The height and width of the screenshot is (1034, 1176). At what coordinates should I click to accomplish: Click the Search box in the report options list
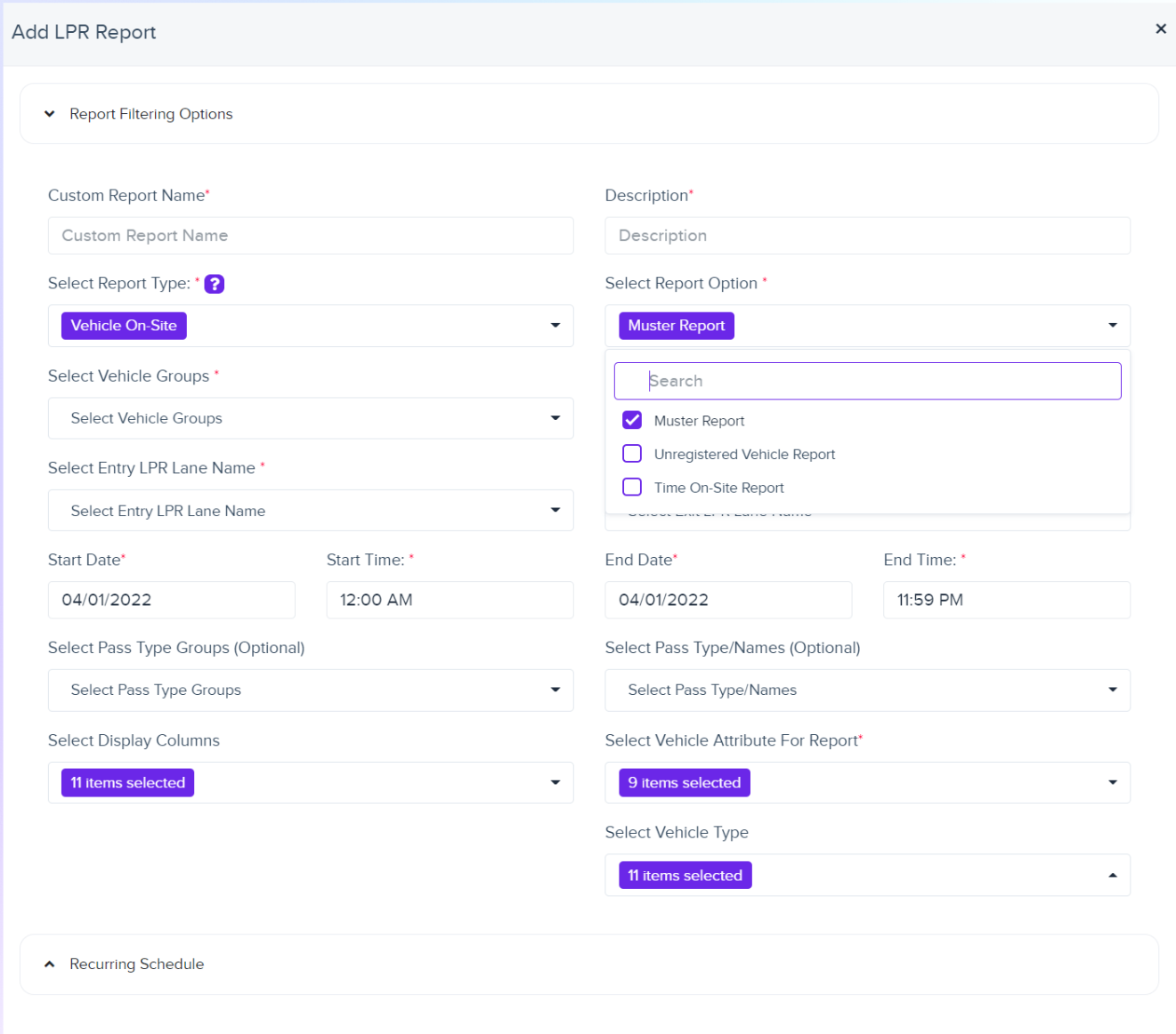[867, 380]
